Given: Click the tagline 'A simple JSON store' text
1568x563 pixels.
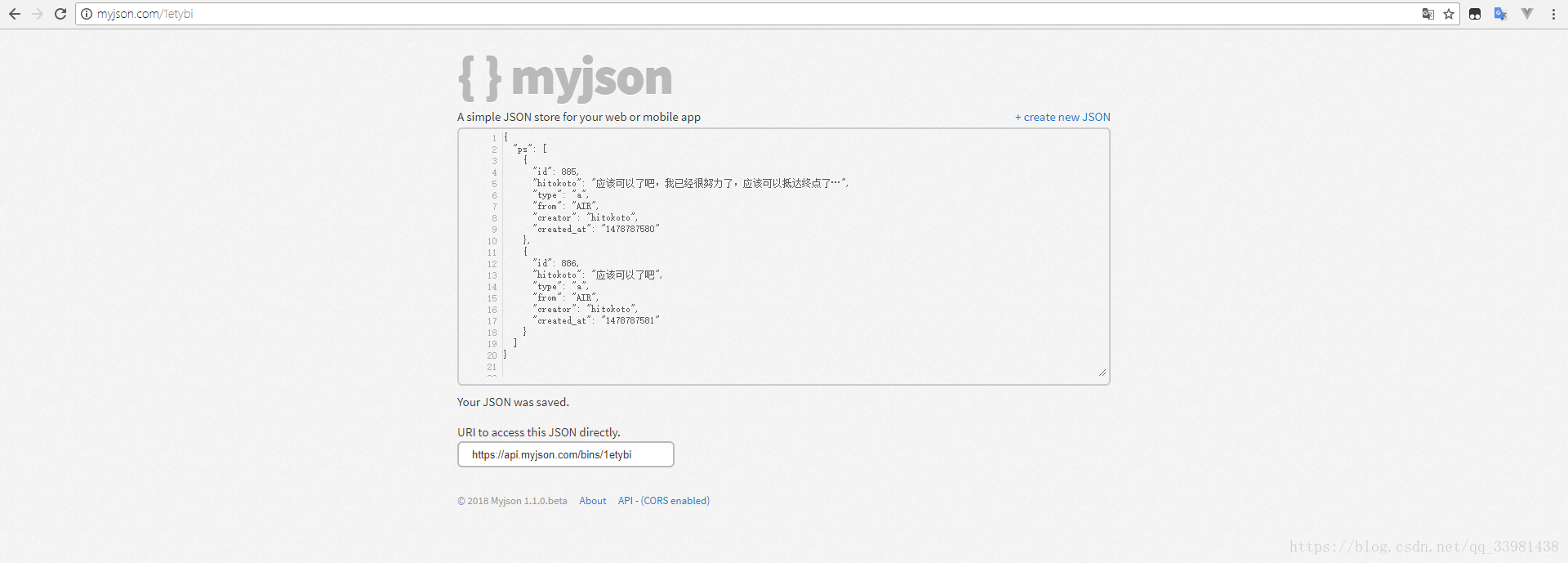Looking at the screenshot, I should click(579, 117).
